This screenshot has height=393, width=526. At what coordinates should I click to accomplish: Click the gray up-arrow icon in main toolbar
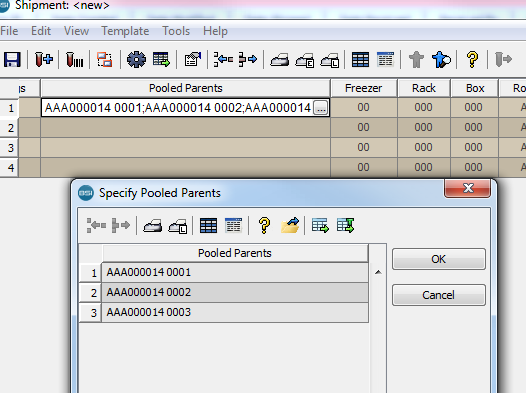pos(416,60)
